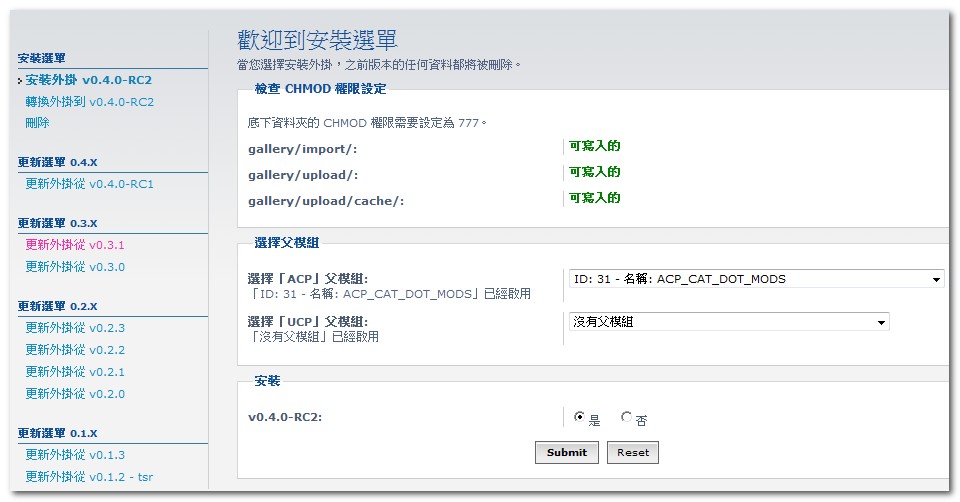Open 更新外掛從 v0.3.1
Viewport: 960px width, 502px height.
pos(75,245)
